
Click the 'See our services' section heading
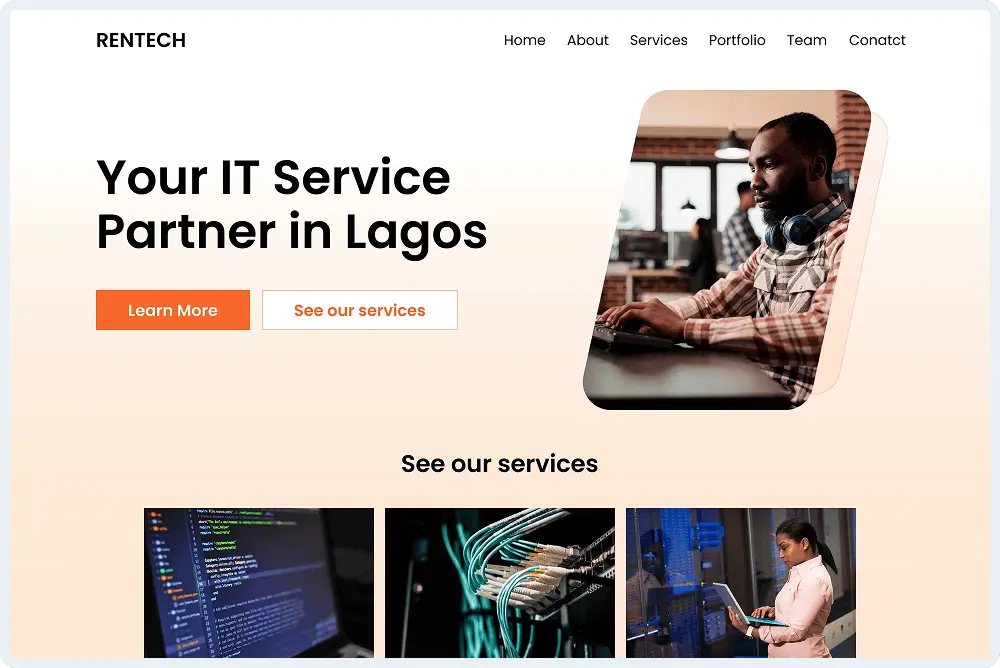(499, 464)
